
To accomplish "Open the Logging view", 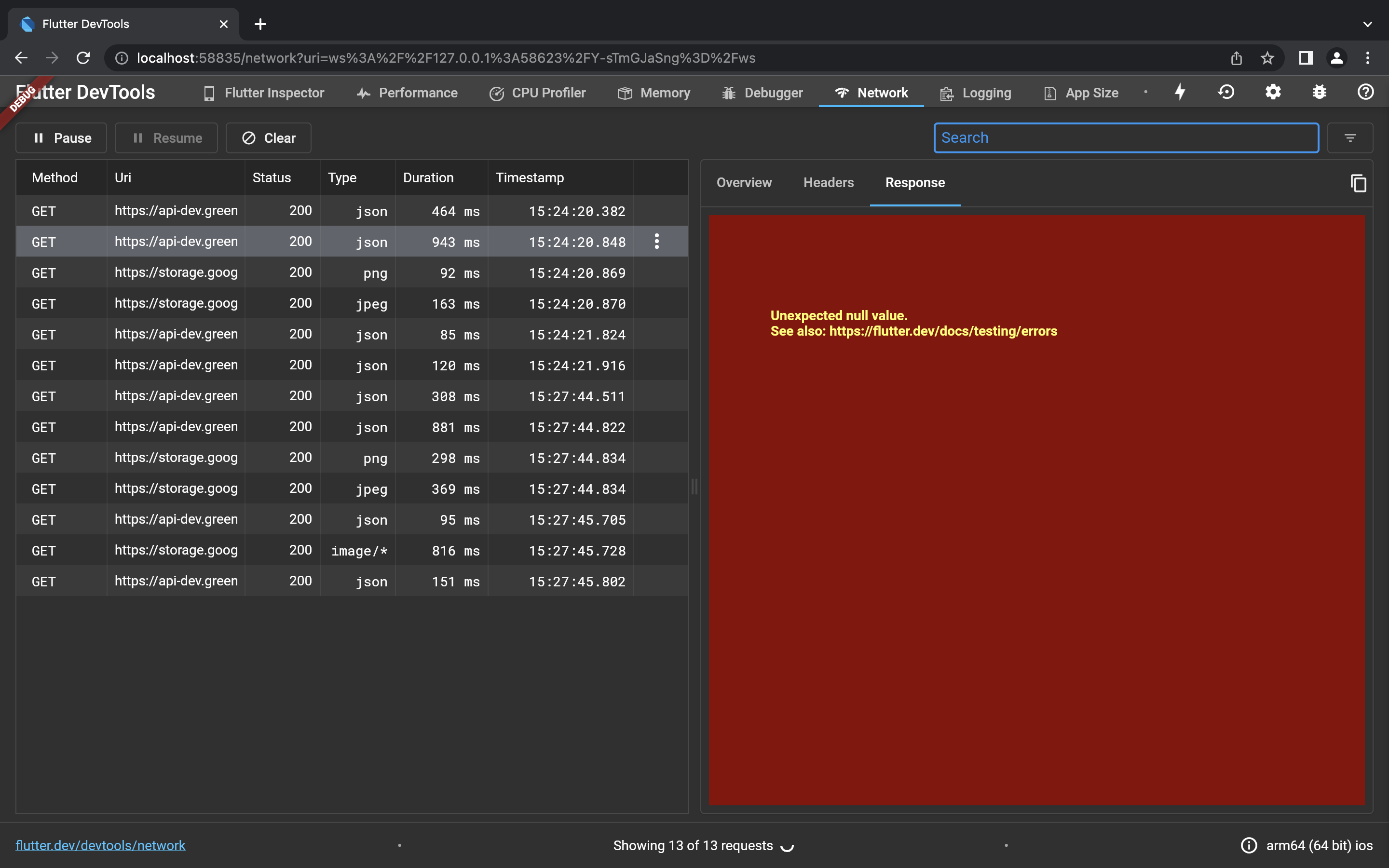I will coord(975,93).
